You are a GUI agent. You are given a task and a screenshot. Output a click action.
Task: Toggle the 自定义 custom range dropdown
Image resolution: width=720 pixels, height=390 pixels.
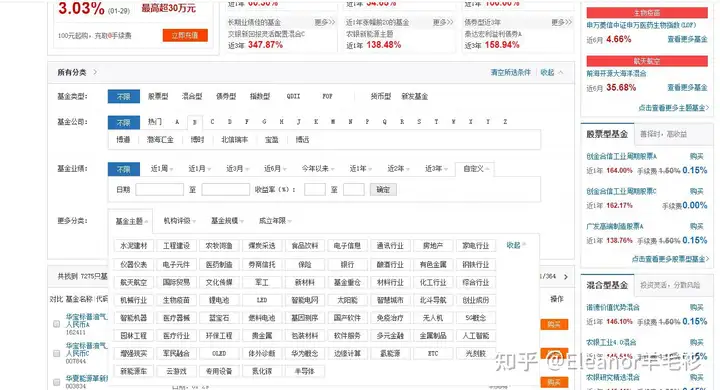tap(475, 169)
